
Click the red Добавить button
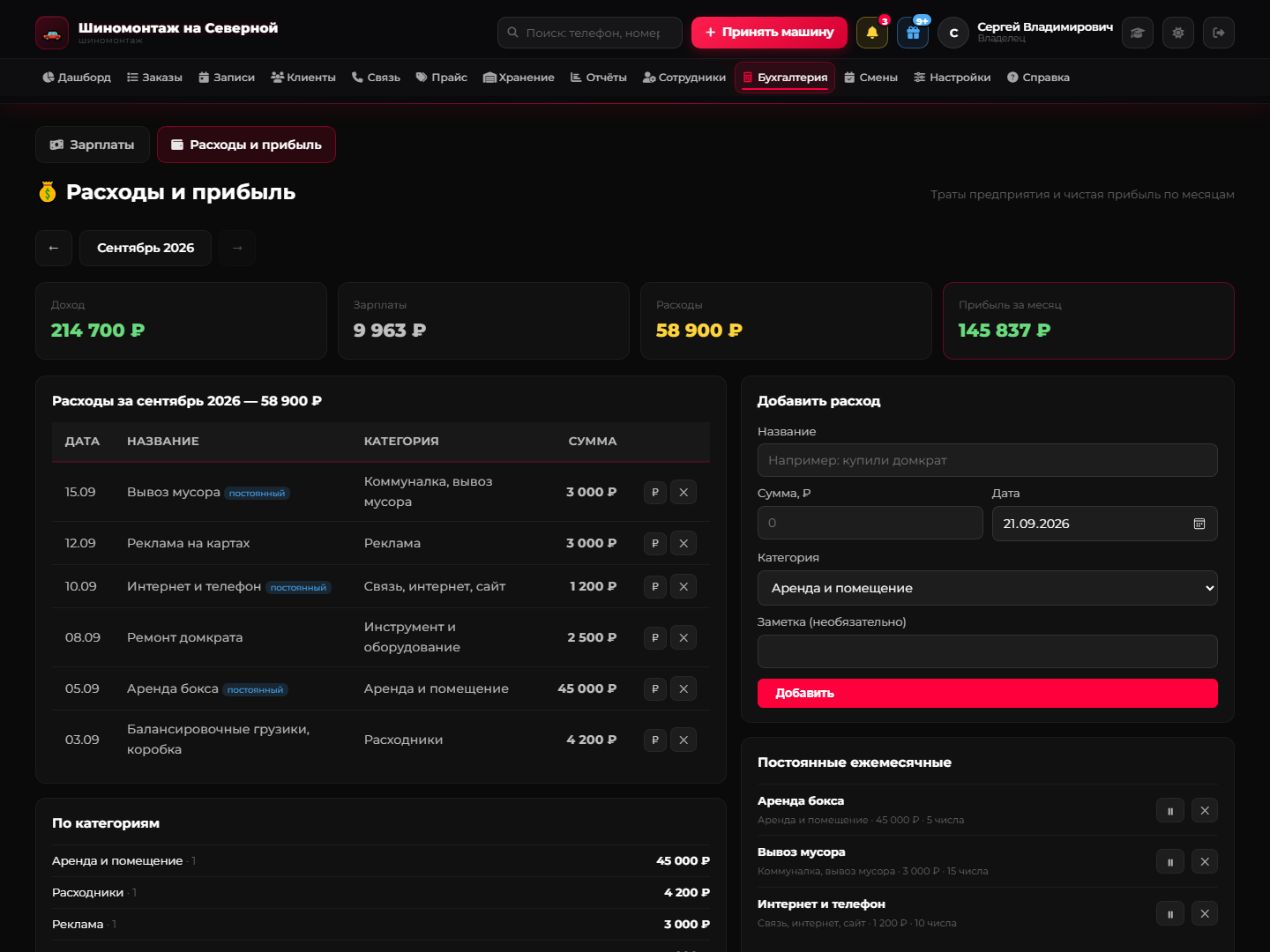[988, 693]
